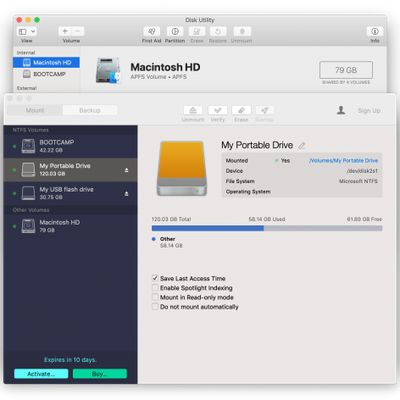Click the Unmount toolbar icon in NTFS window
The width and height of the screenshot is (400, 400).
[x=193, y=110]
